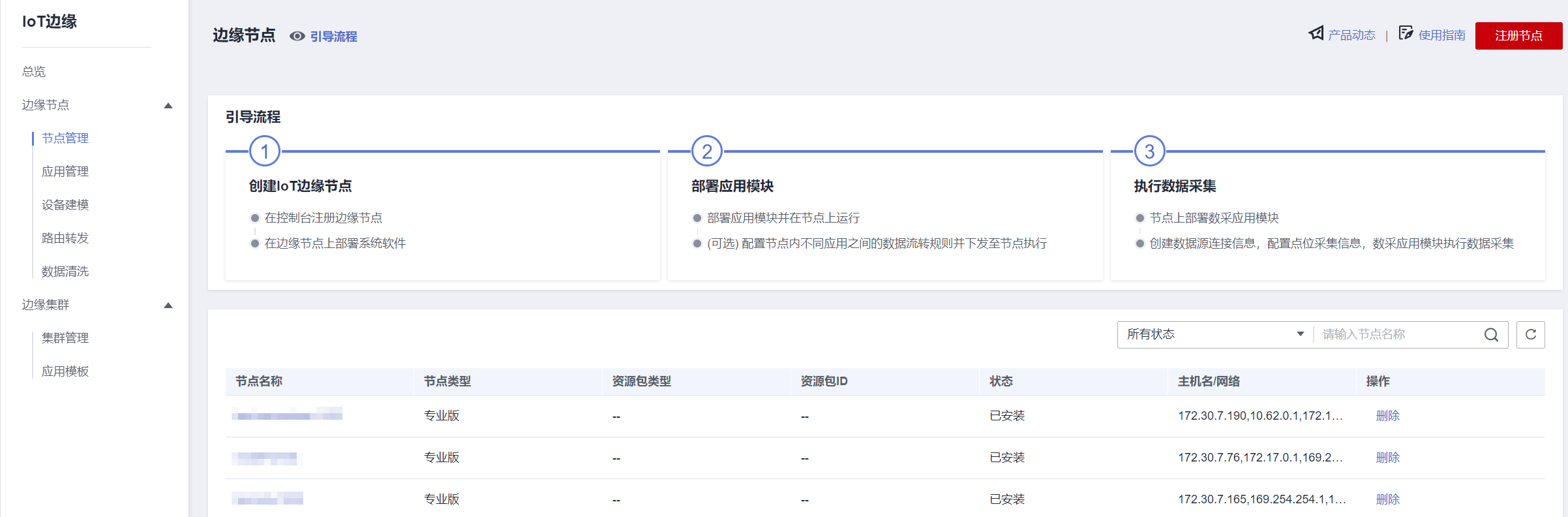The image size is (1568, 517).
Task: Delete node with IP 172.30.7.190
Action: click(1387, 416)
